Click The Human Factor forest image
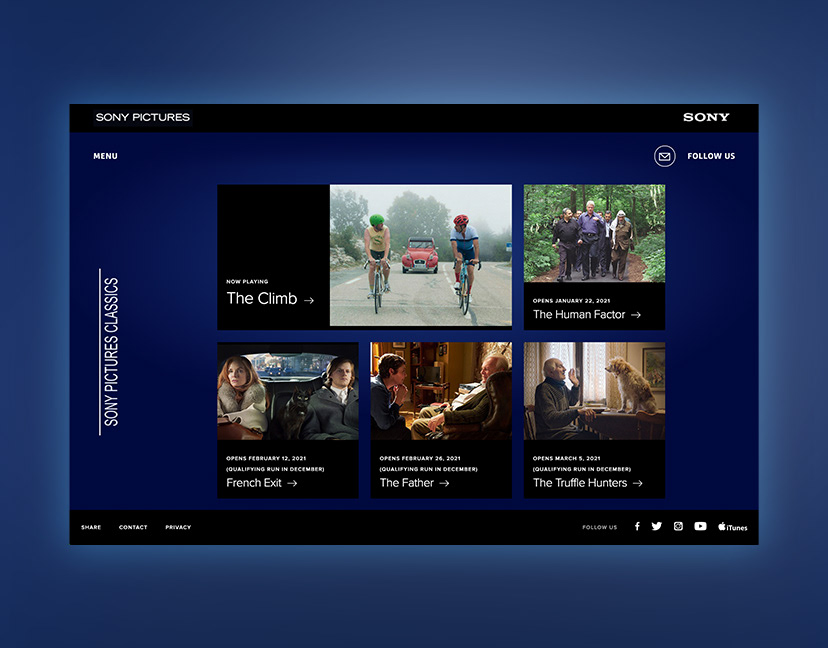Viewport: 828px width, 648px height. coord(594,233)
